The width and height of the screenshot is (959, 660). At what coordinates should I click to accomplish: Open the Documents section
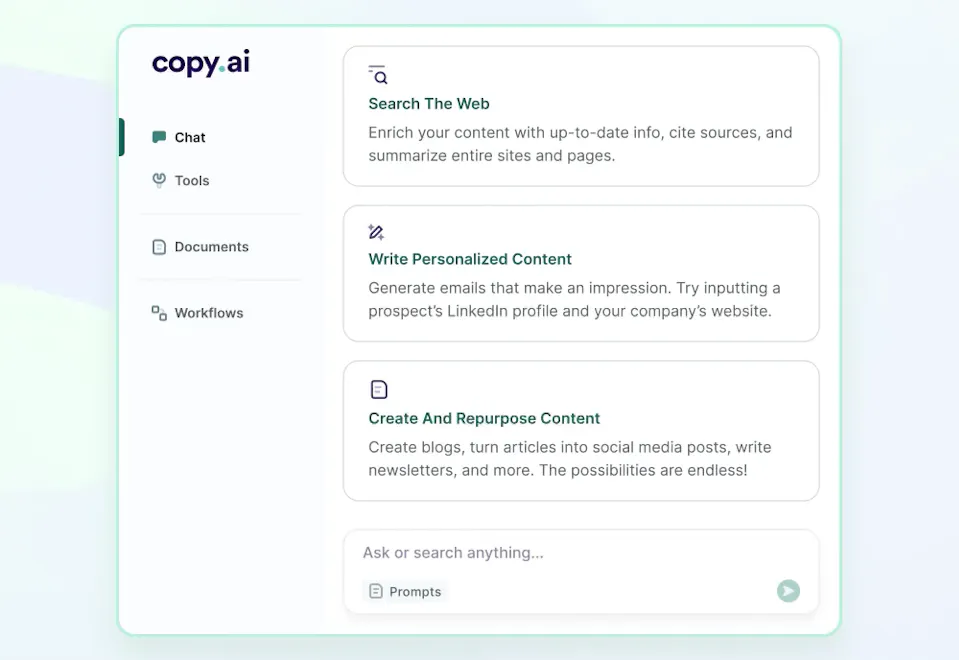point(211,246)
